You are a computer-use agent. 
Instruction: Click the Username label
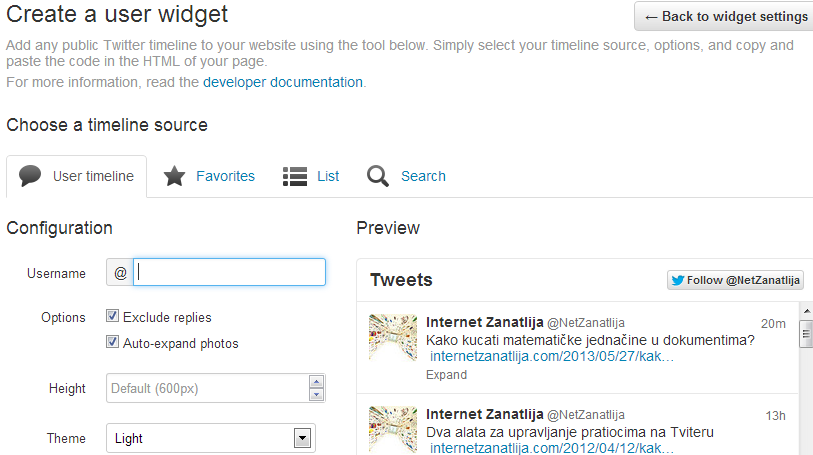[x=56, y=273]
